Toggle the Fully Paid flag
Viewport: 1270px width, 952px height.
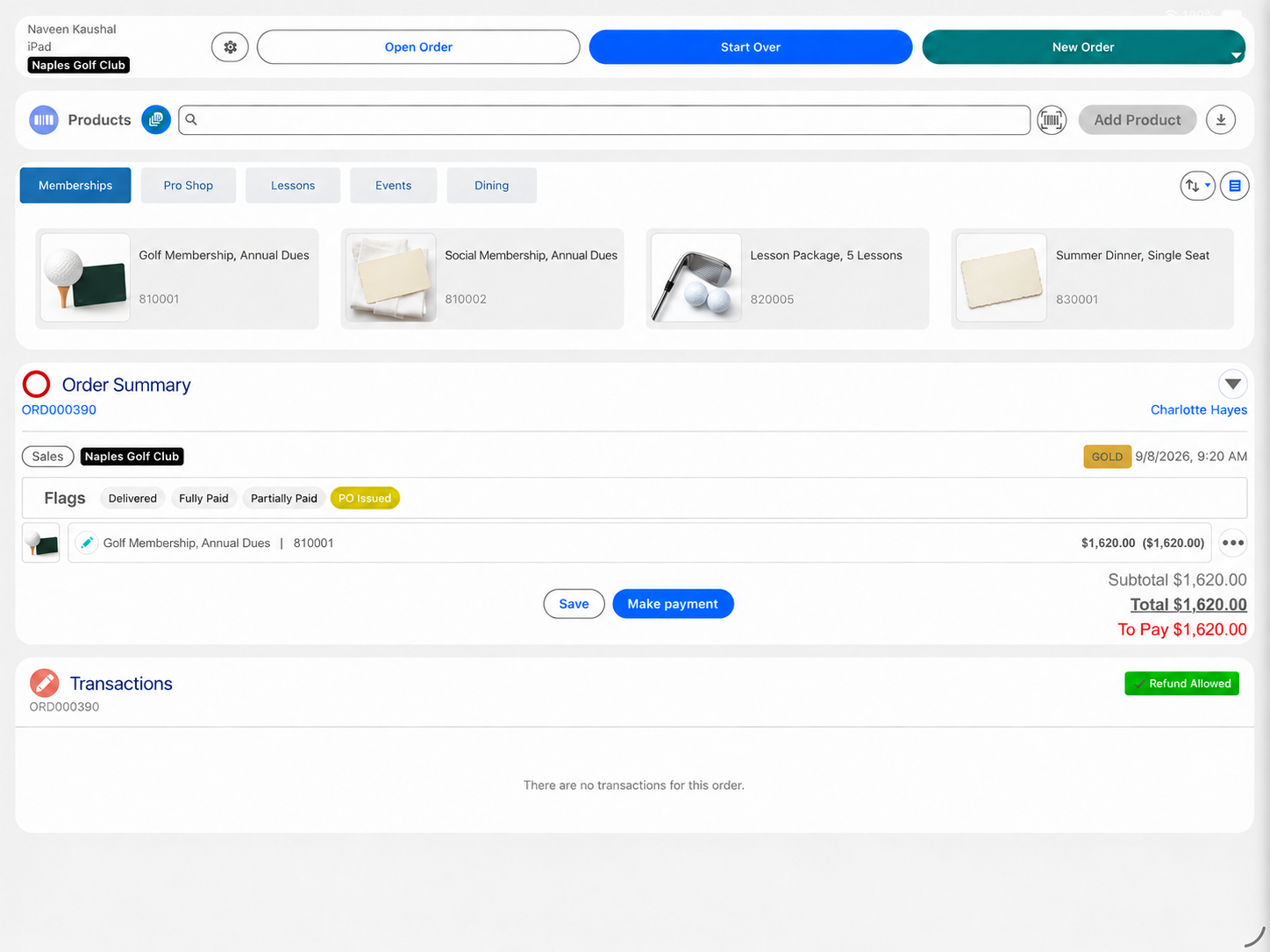[203, 498]
